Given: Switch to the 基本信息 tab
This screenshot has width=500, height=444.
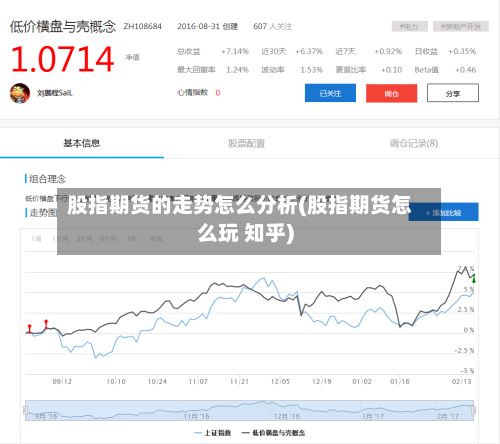Looking at the screenshot, I should (82, 143).
